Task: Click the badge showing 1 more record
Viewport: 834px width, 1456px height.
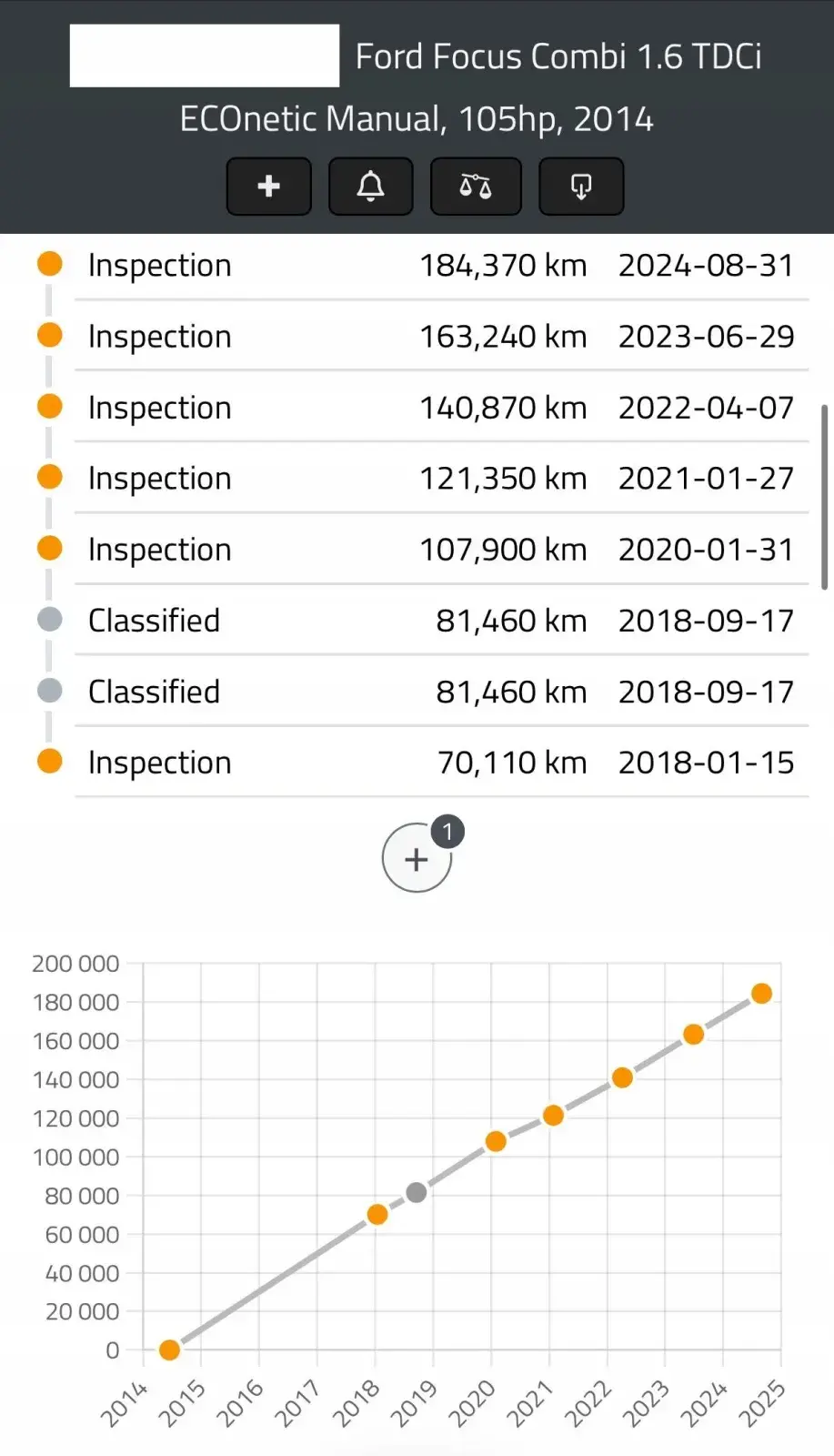Action: point(447,832)
